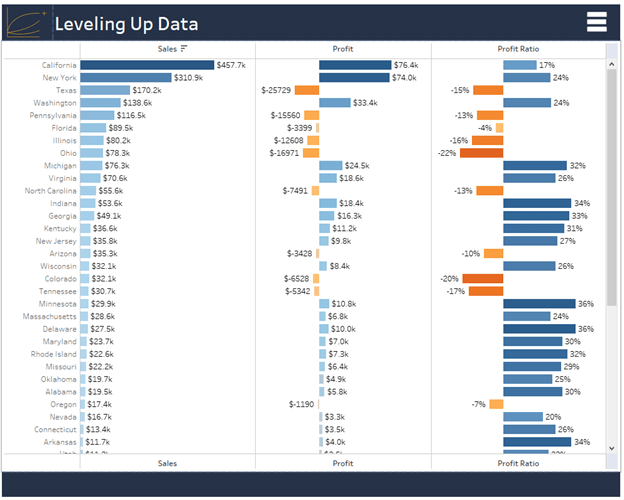Open the hamburger menu
The width and height of the screenshot is (624, 500).
(x=596, y=24)
